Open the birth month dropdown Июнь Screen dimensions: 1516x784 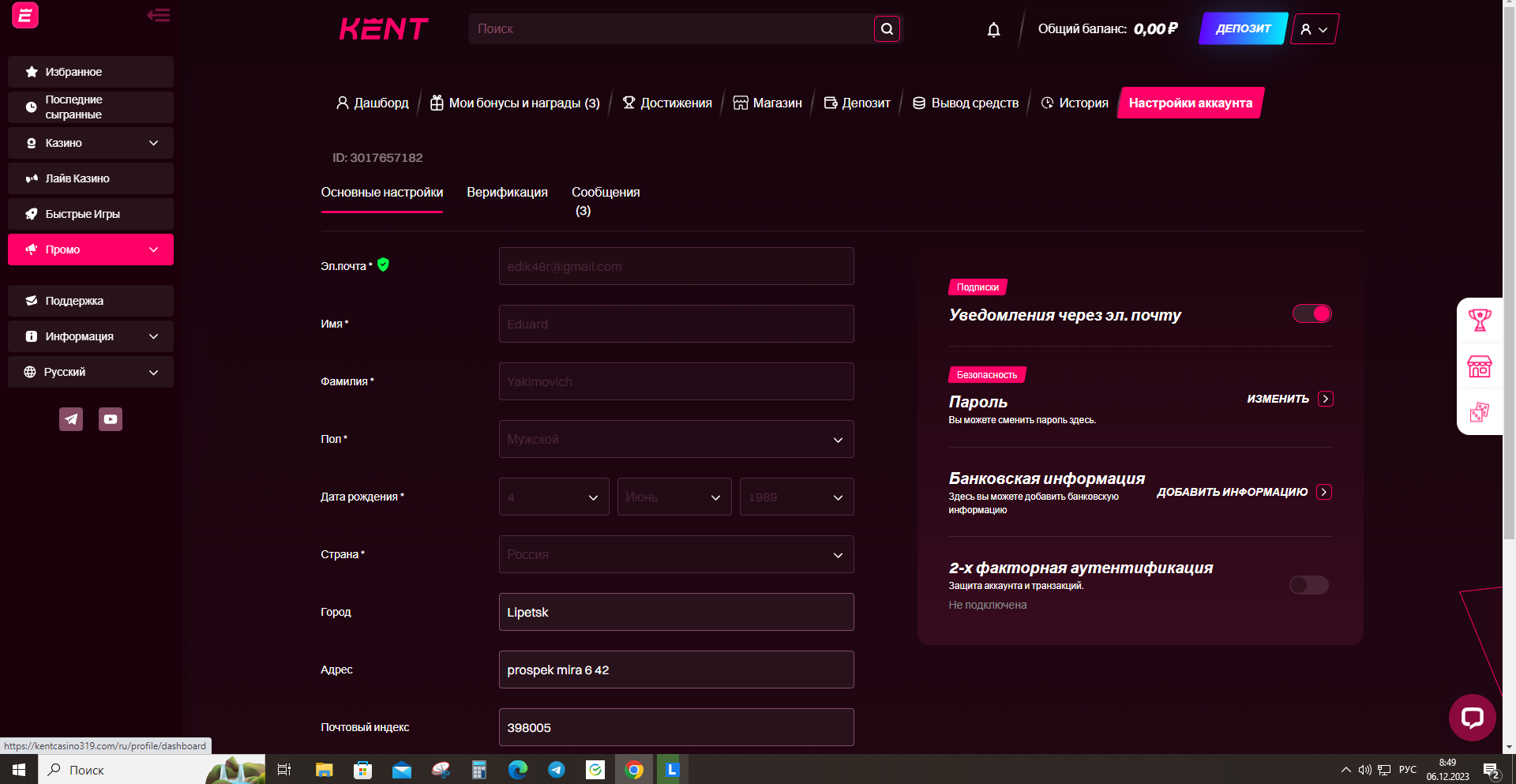point(674,497)
